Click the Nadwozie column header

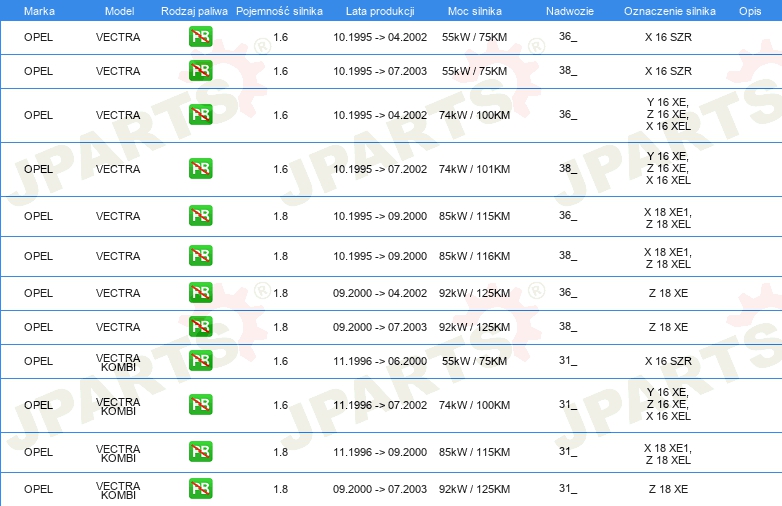[x=570, y=11]
